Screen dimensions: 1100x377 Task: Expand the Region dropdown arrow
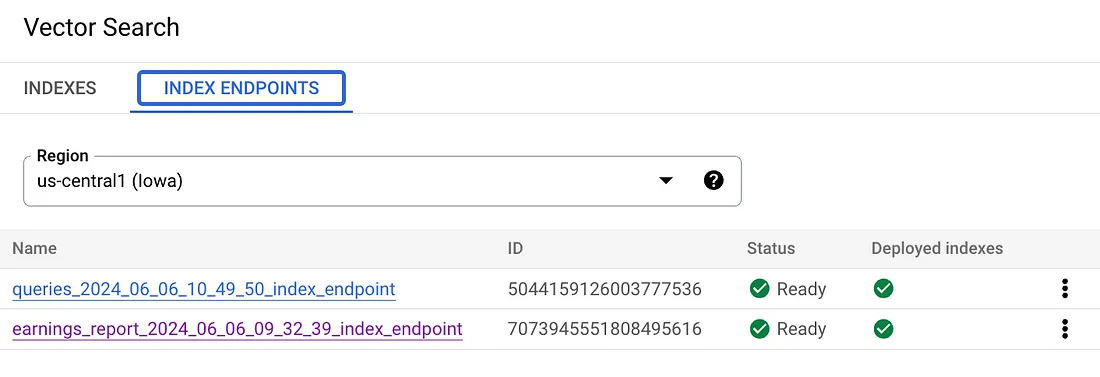point(666,181)
